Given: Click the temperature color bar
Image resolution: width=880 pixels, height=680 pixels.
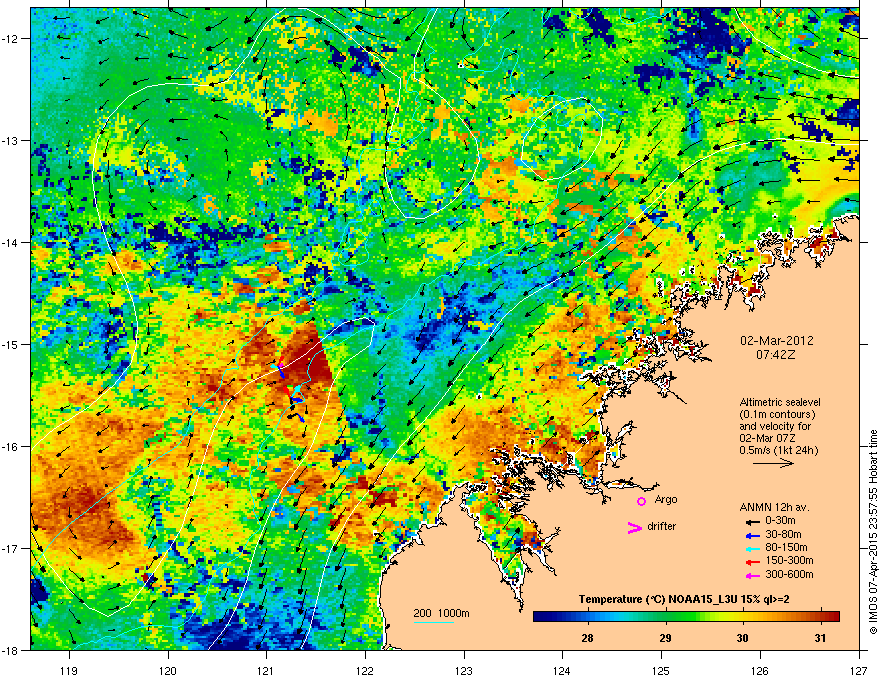Looking at the screenshot, I should (x=686, y=617).
